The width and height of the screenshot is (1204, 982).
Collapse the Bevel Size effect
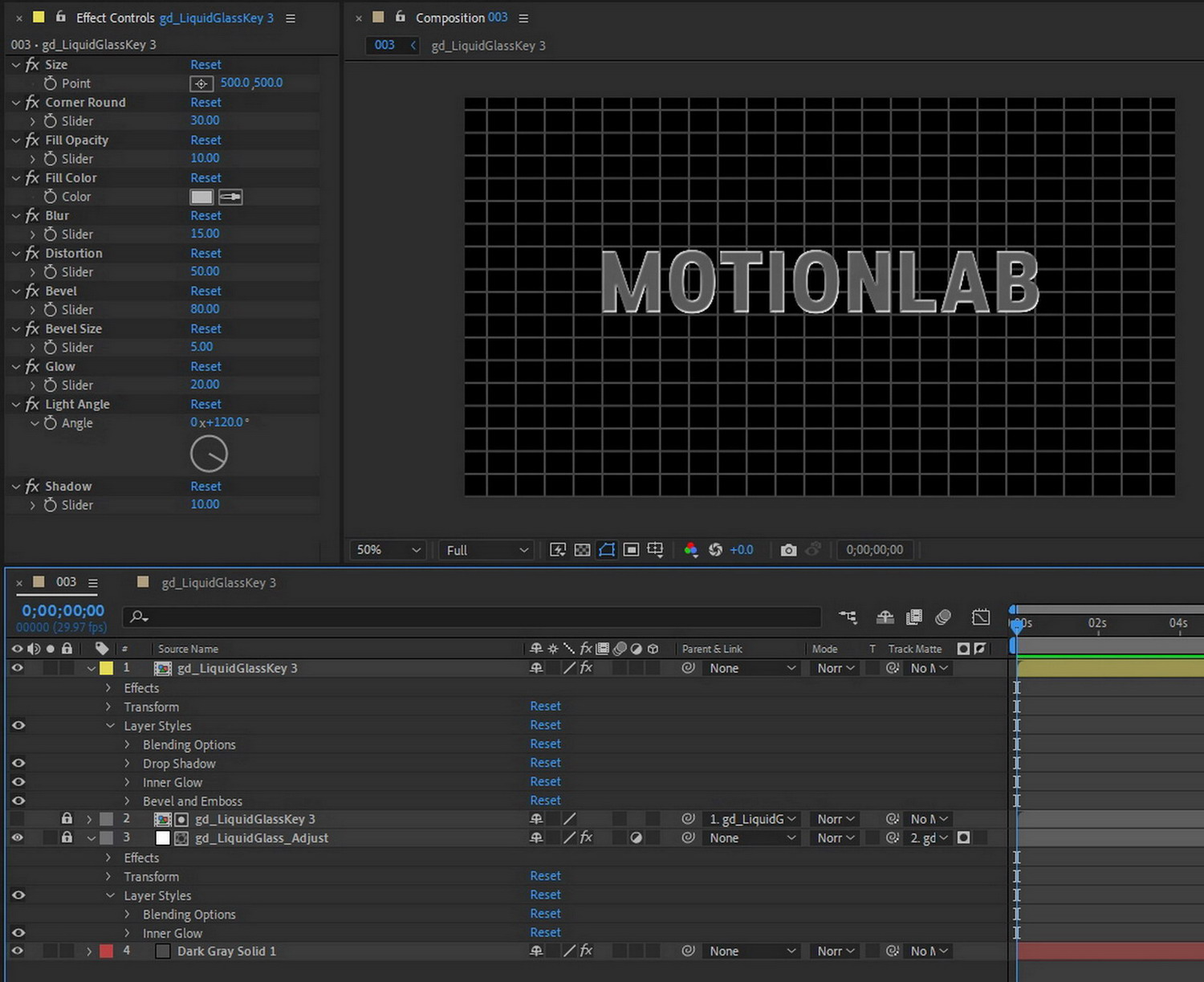click(16, 328)
